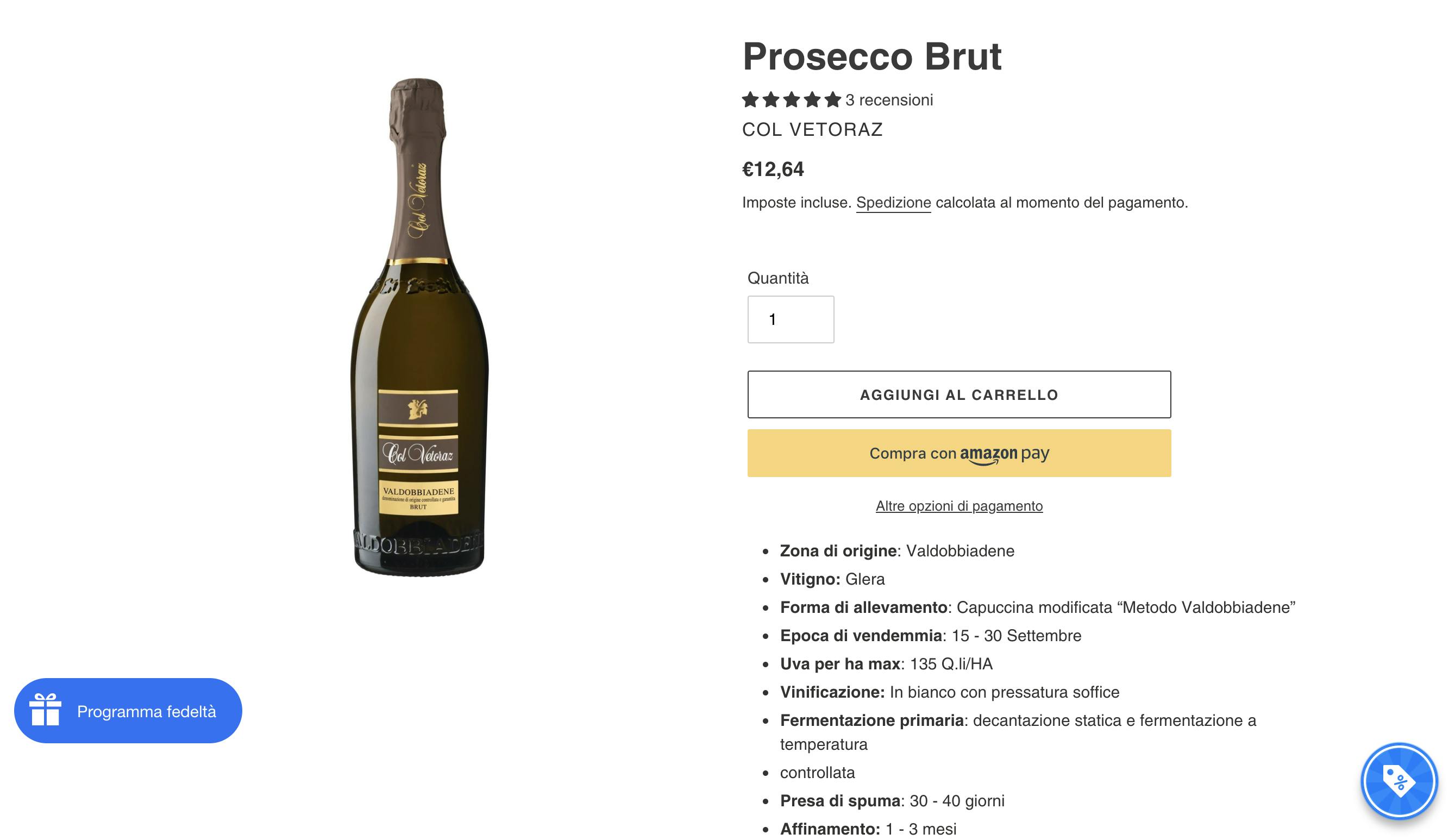
Task: Click Aggiungi al carrello button
Action: (959, 394)
